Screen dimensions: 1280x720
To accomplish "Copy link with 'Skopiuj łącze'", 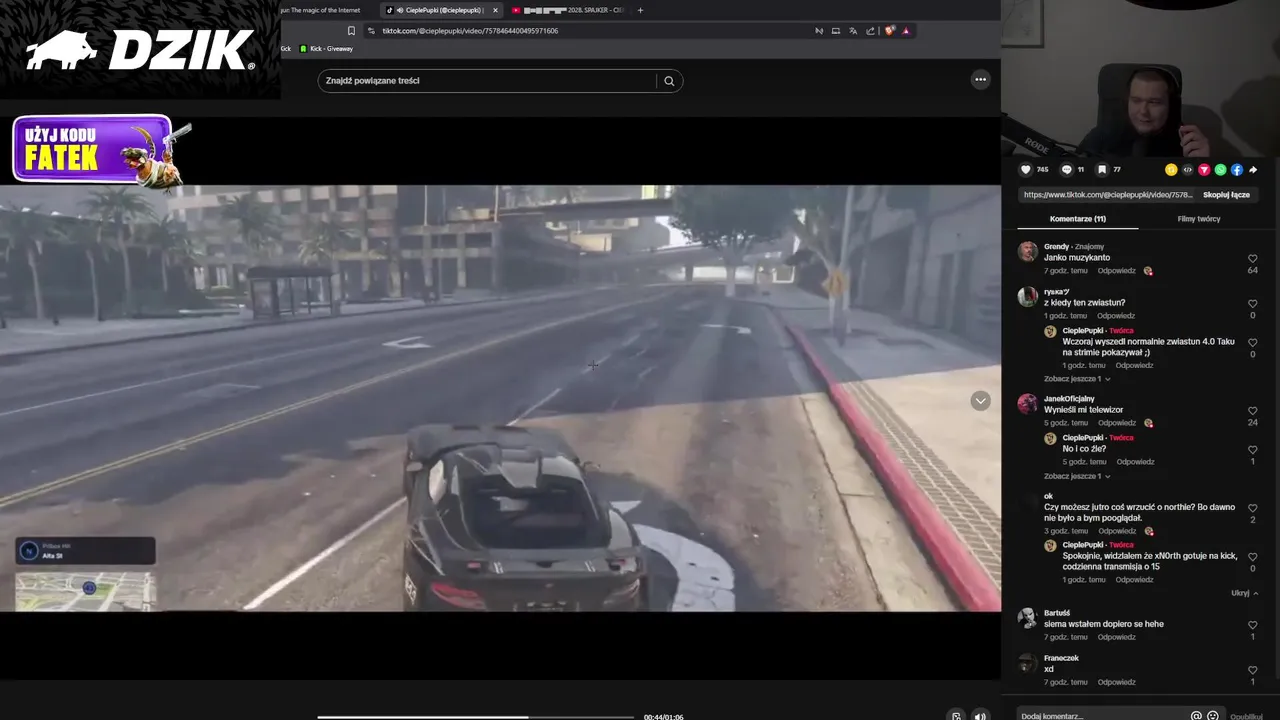I will tap(1226, 195).
